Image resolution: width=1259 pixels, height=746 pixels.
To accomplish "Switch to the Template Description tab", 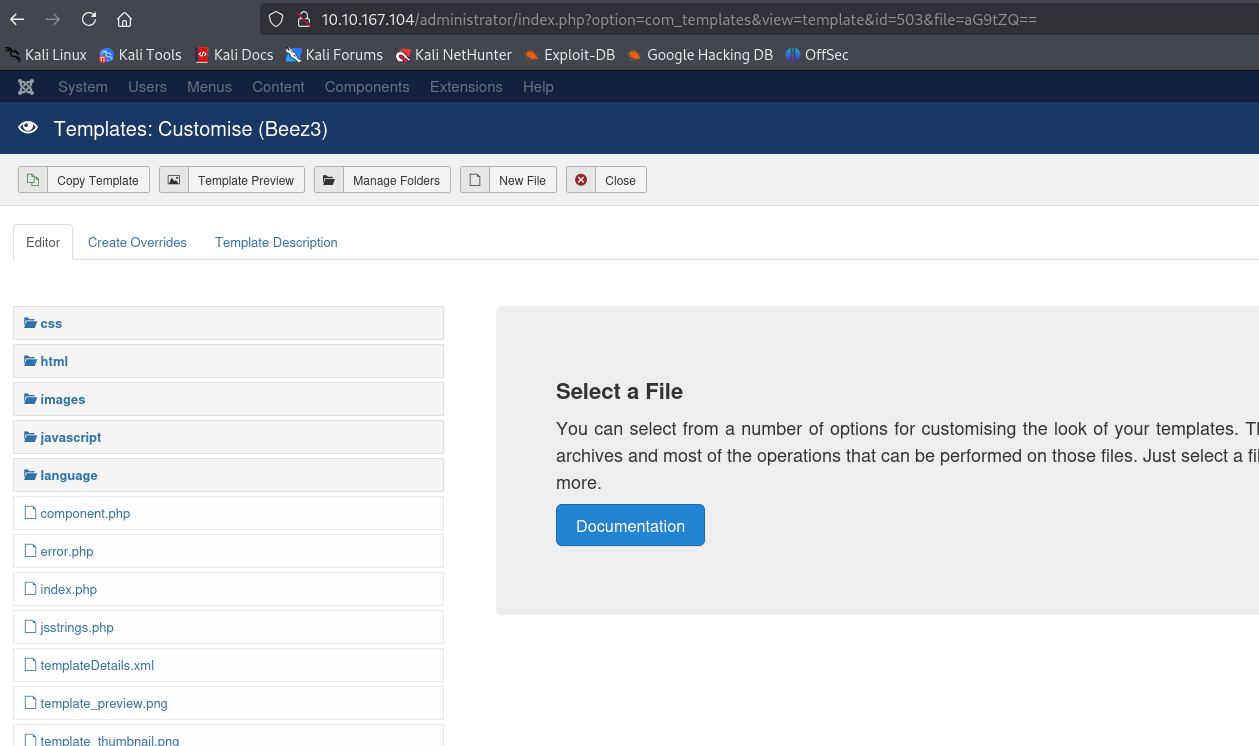I will click(x=276, y=242).
